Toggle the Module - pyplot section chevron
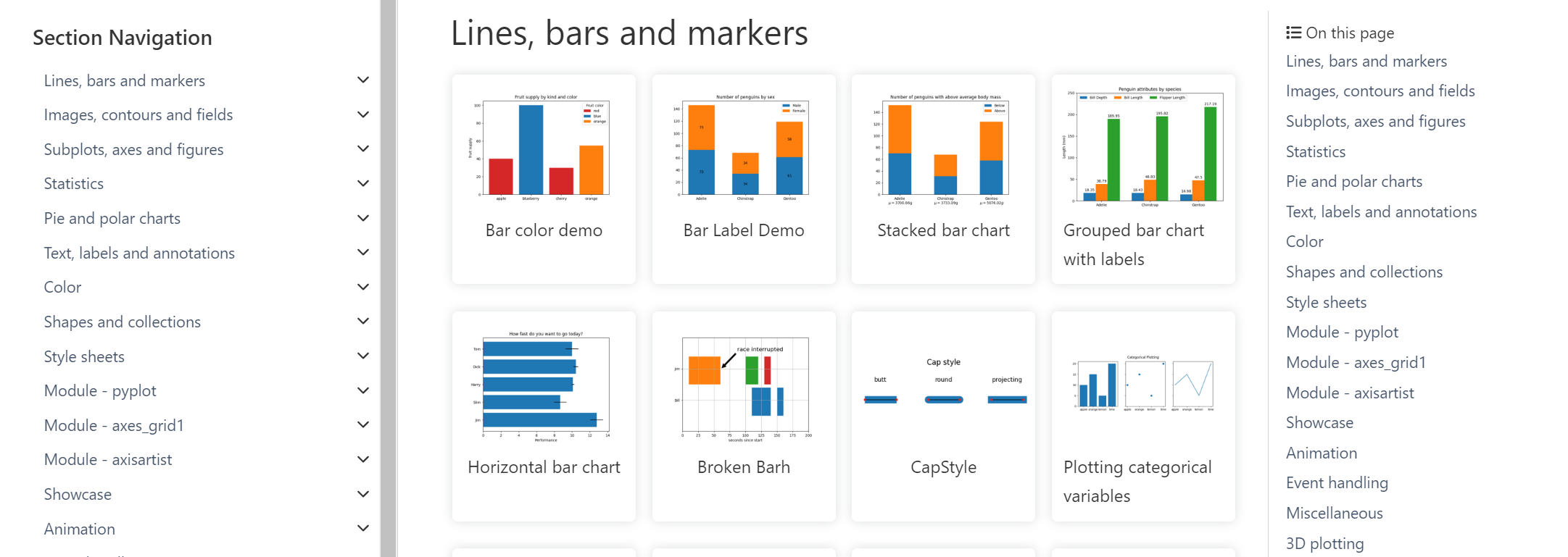 point(363,391)
